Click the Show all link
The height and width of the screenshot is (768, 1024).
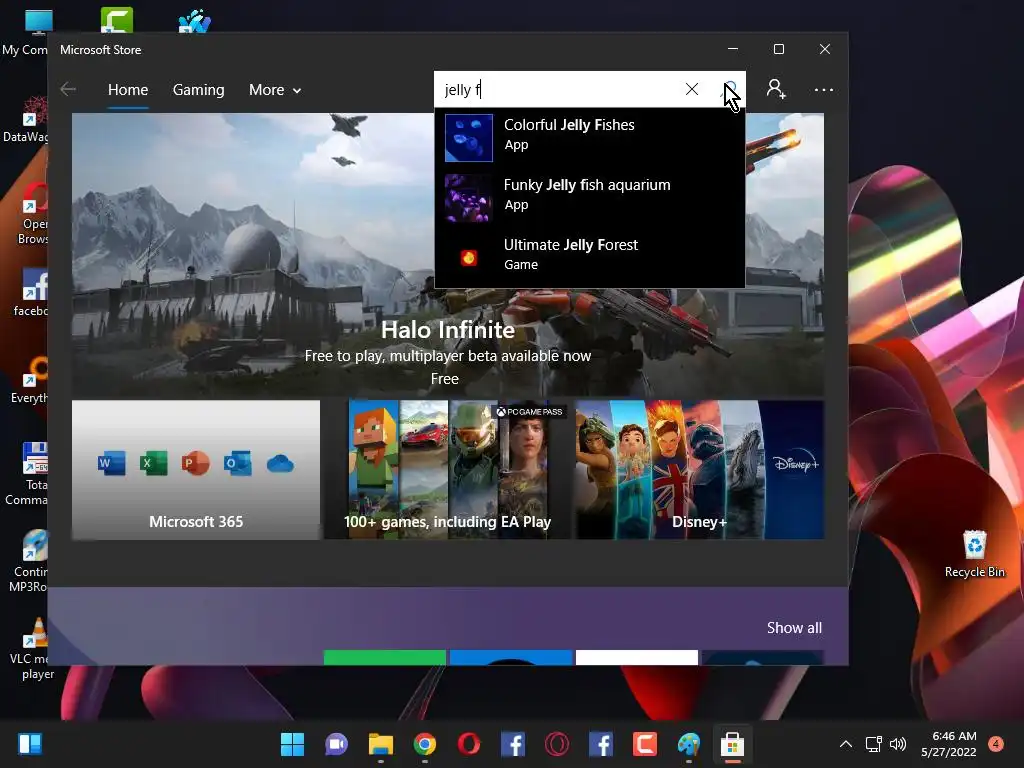(x=794, y=628)
